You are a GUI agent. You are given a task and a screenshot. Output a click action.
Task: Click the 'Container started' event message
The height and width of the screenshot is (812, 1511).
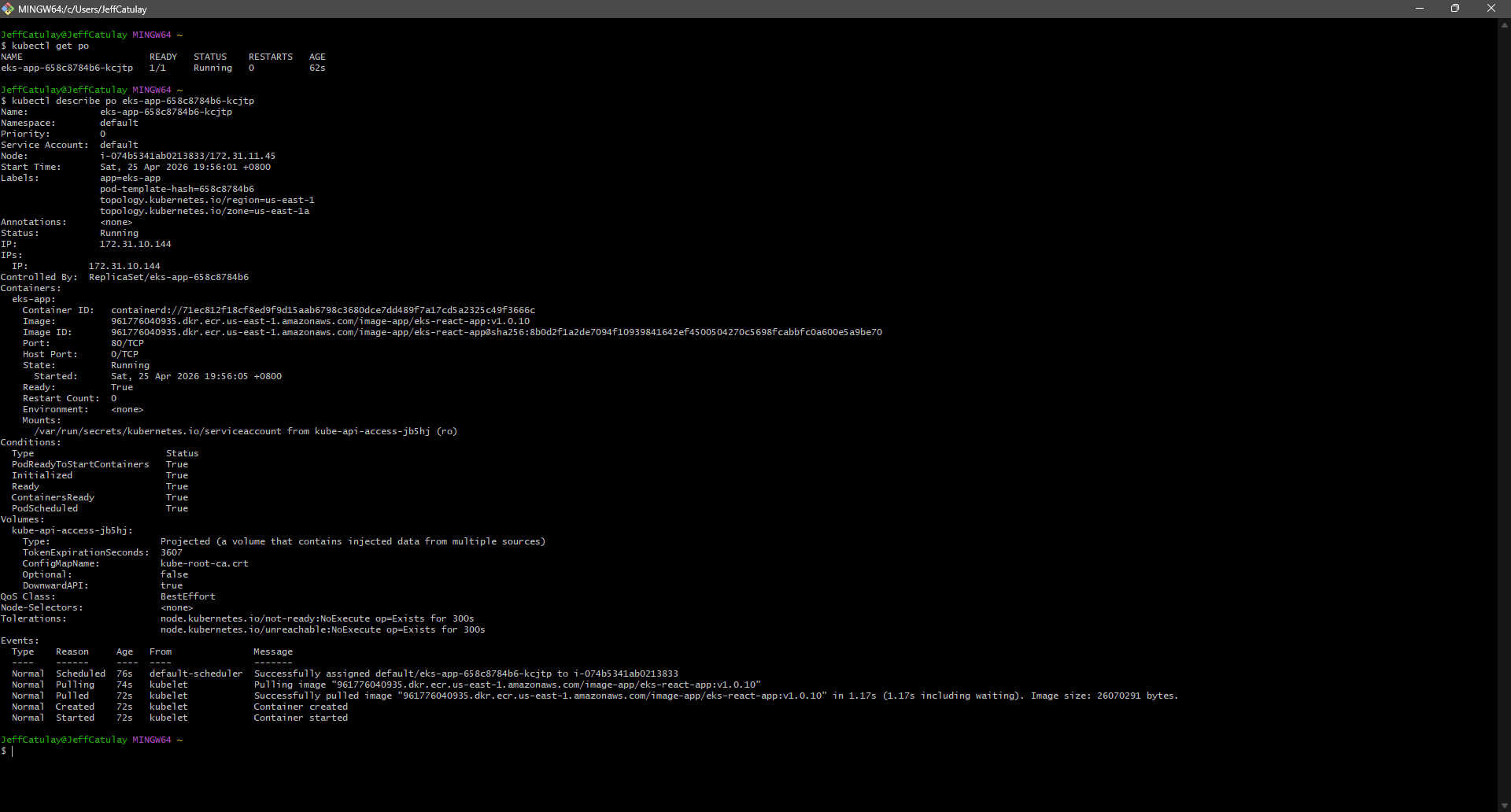pyautogui.click(x=301, y=718)
